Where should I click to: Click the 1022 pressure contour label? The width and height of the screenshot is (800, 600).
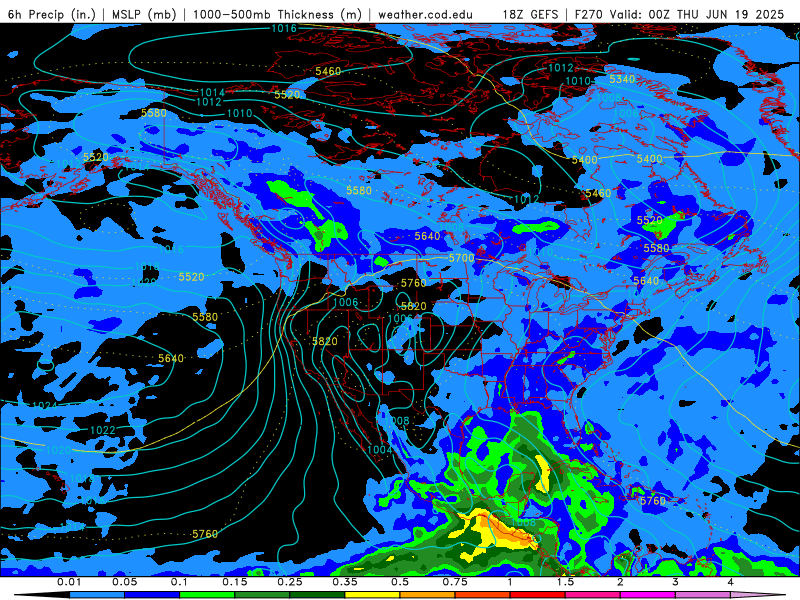[103, 431]
